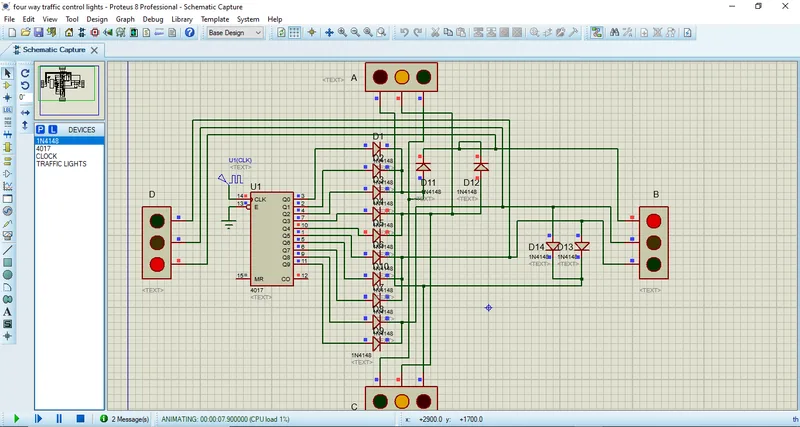Screen dimensions: 800x427
Task: Switch to the Schematic Capture tab
Action: tap(48, 50)
